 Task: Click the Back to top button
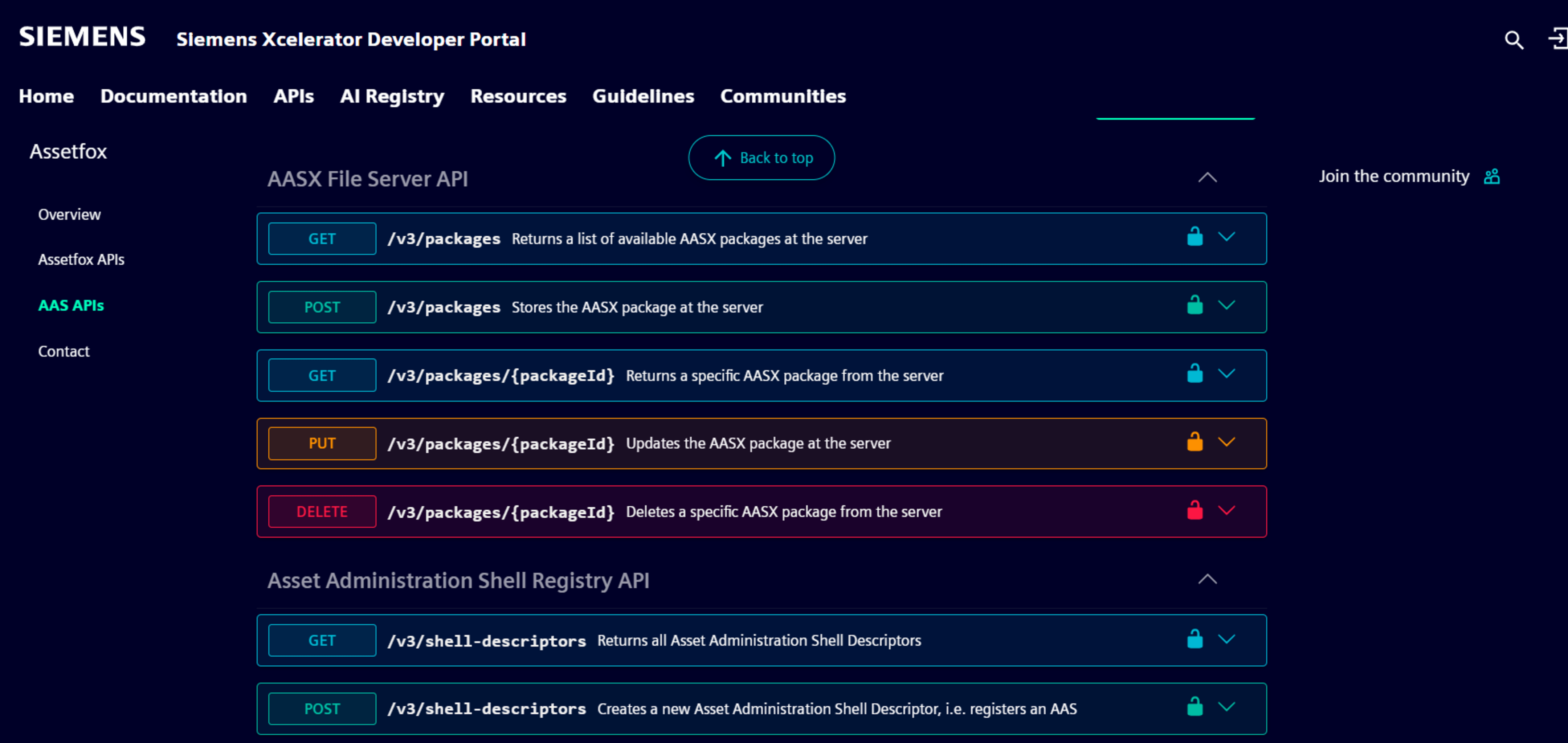pyautogui.click(x=761, y=158)
